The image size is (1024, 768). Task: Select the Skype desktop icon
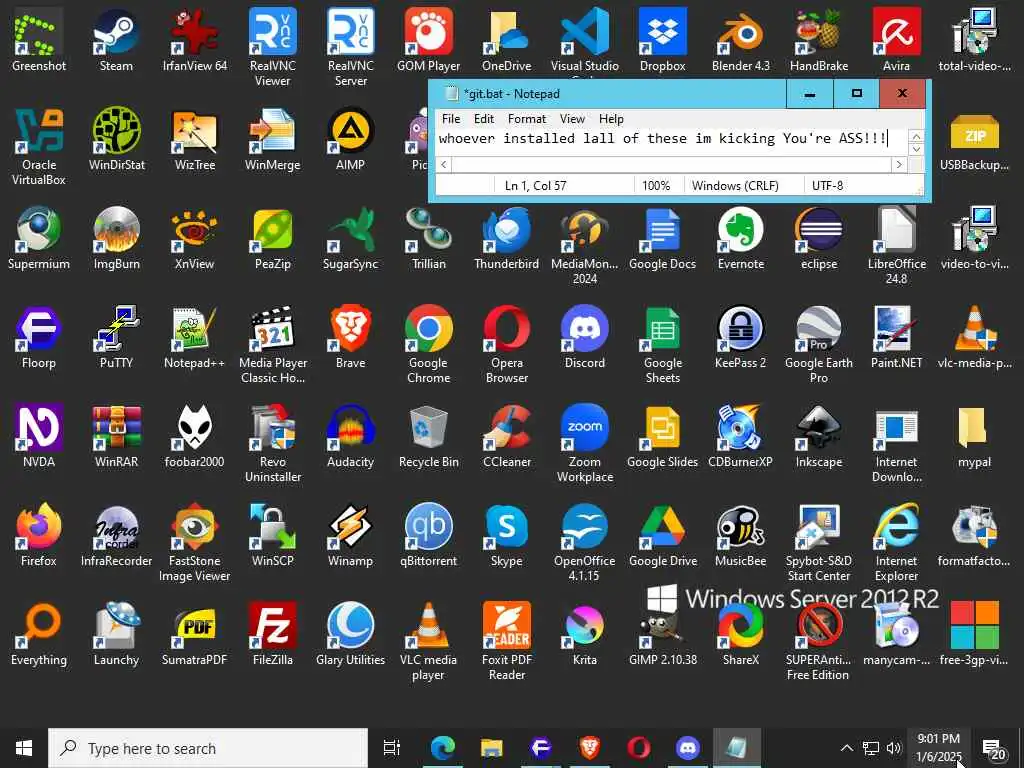(x=507, y=535)
